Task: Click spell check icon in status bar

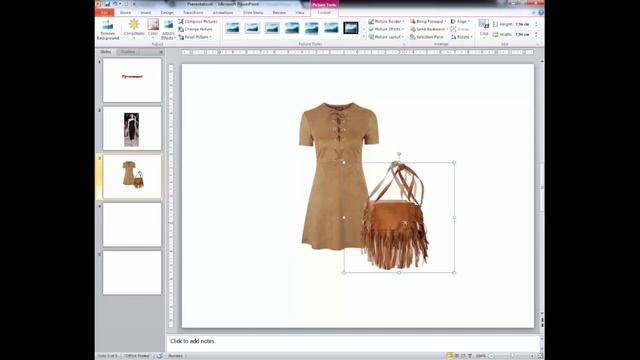Action: point(160,356)
